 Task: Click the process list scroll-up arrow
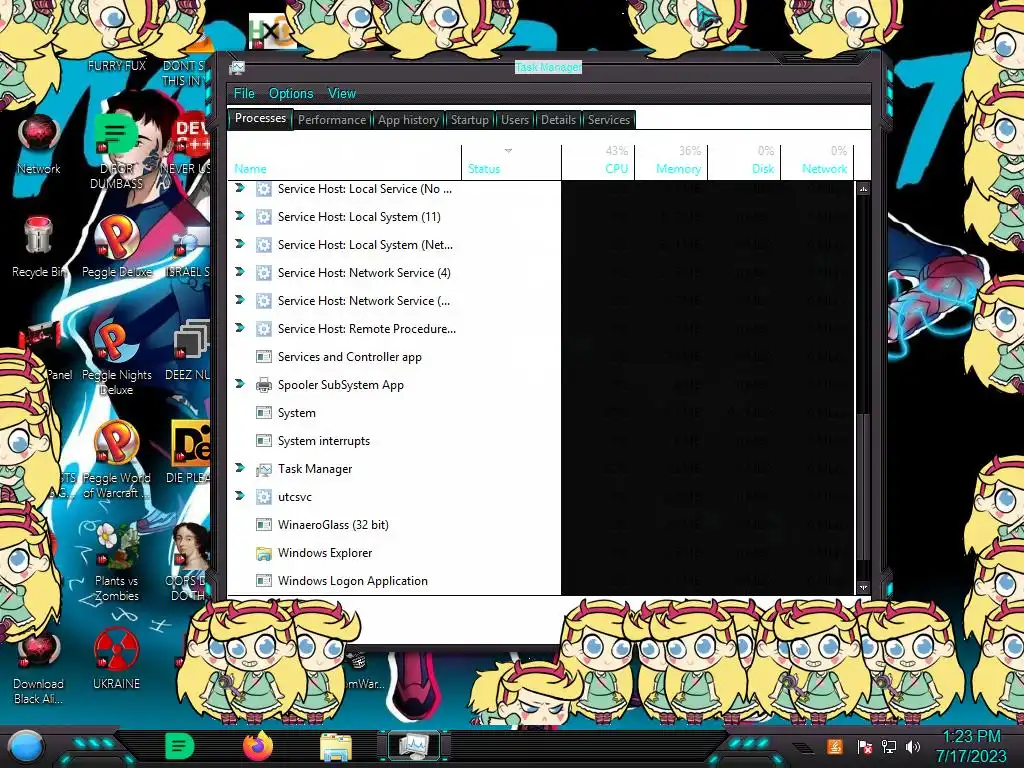(x=863, y=189)
